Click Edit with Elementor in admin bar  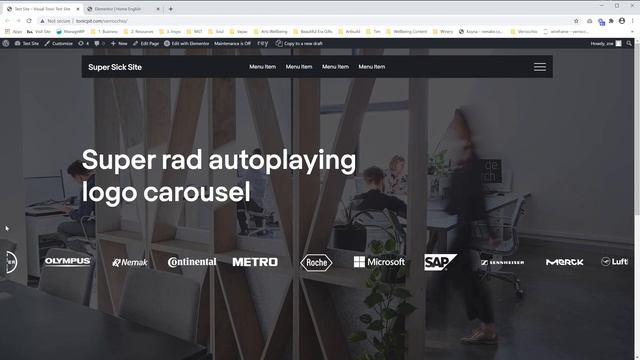click(187, 43)
